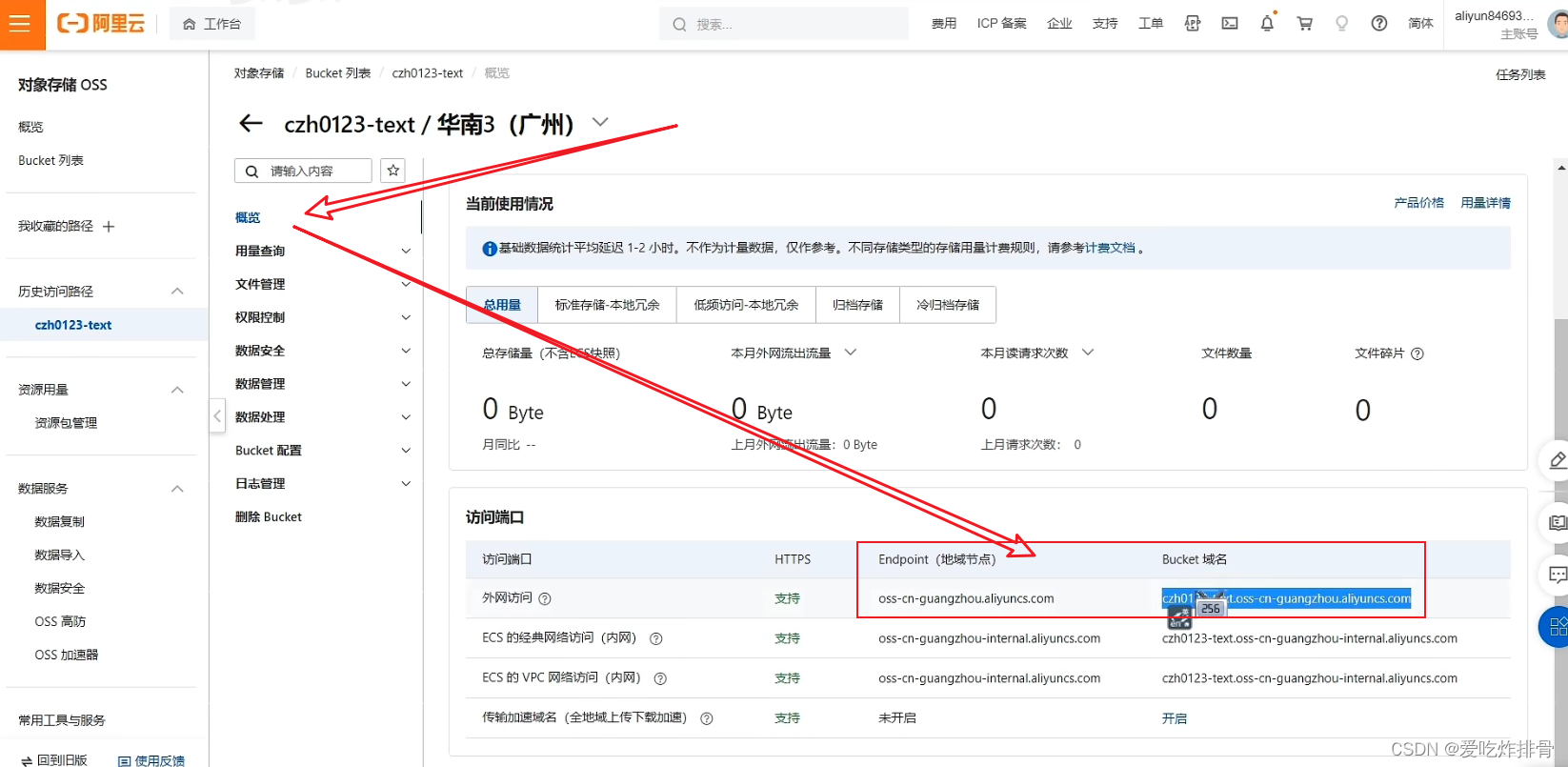This screenshot has width=1568, height=767.
Task: Focus the top search box
Action: click(x=783, y=24)
